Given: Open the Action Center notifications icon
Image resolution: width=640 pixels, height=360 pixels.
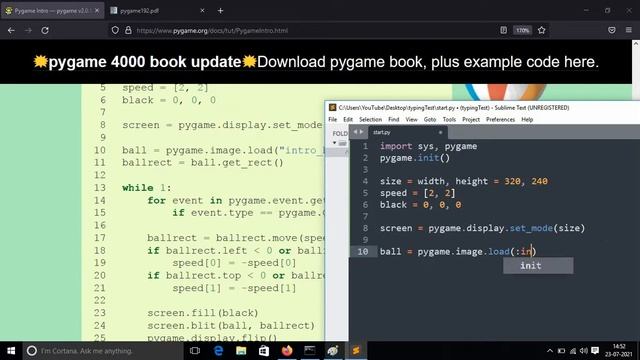Looking at the screenshot, I should (x=595, y=351).
